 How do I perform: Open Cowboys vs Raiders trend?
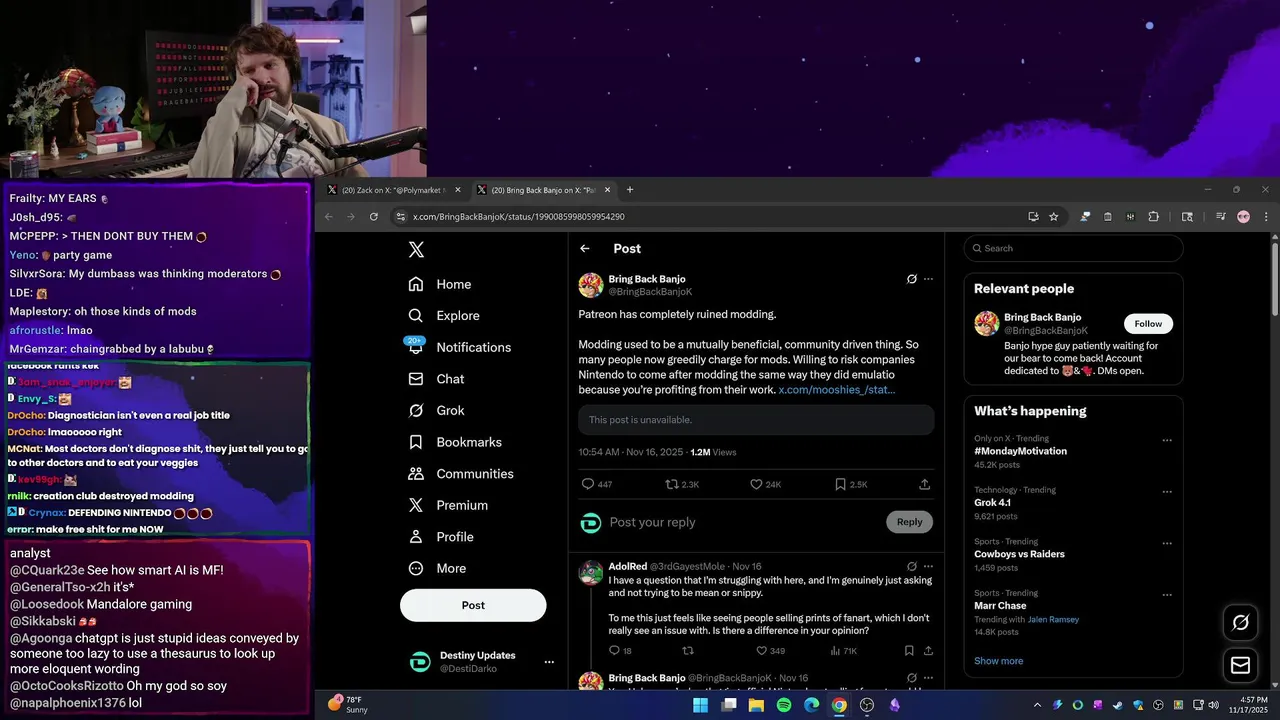[x=1019, y=554]
